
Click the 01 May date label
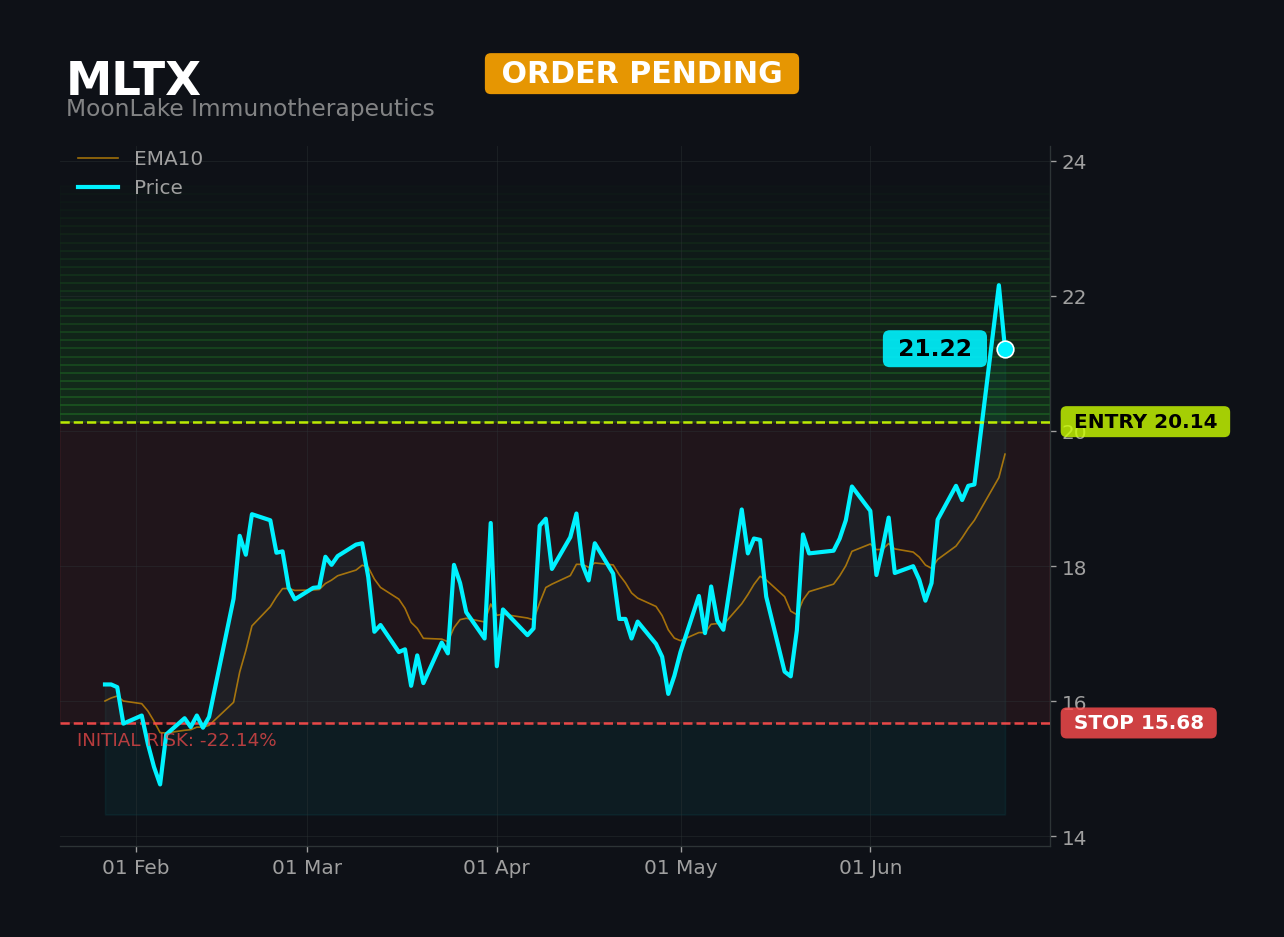coord(681,868)
